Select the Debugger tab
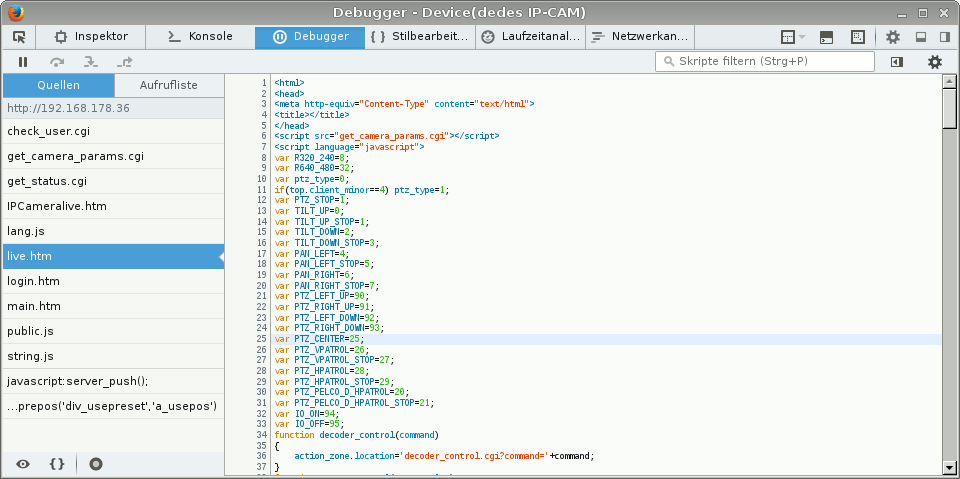 click(310, 37)
